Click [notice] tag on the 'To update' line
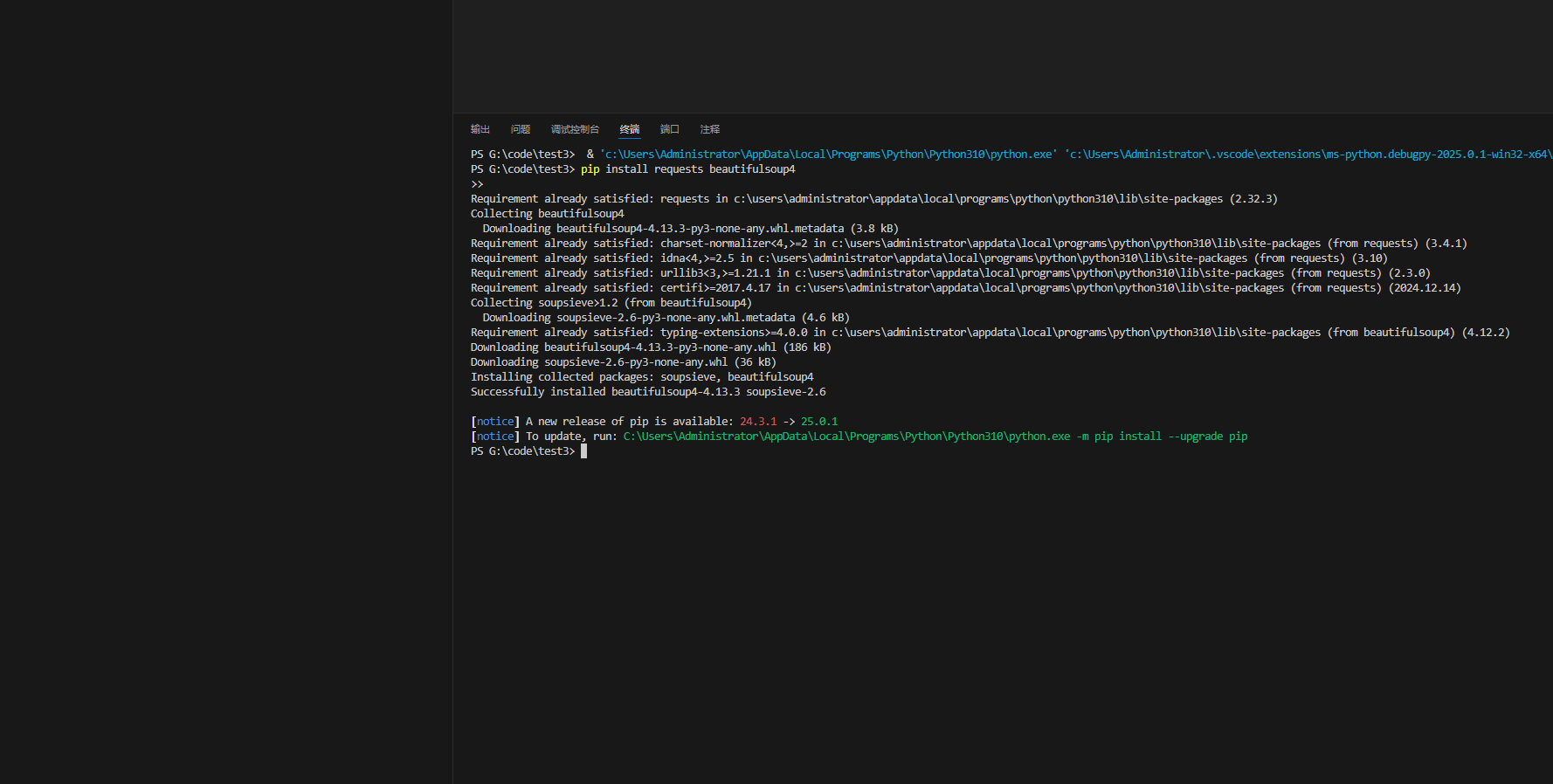Viewport: 1553px width, 784px height. point(495,437)
